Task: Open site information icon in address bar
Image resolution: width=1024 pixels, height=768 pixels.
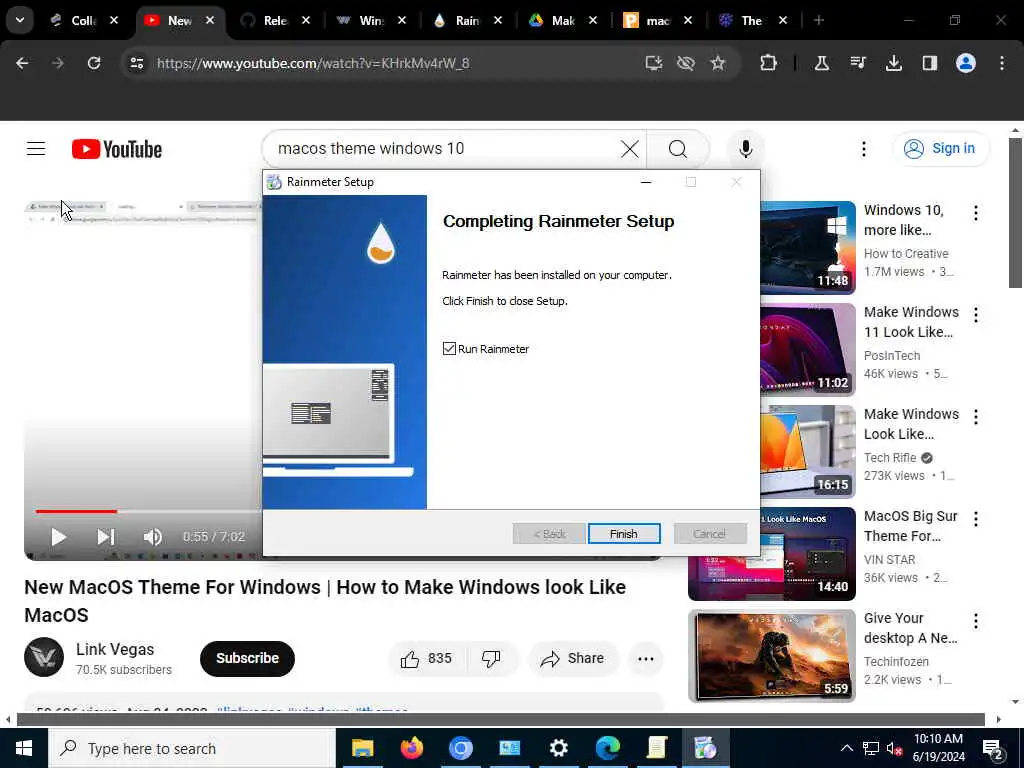Action: tap(136, 63)
